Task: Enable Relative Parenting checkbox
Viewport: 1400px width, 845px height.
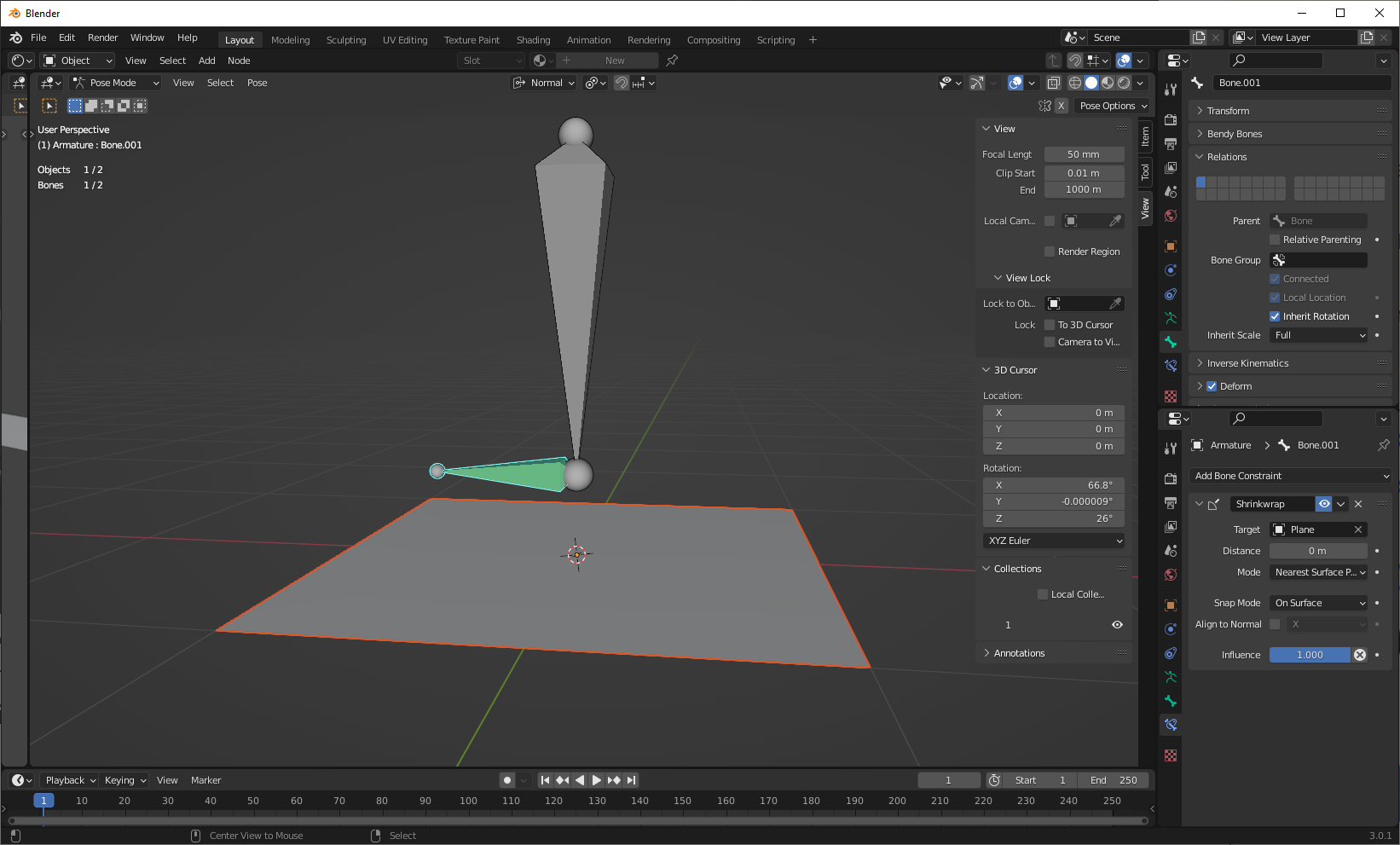Action: point(1275,240)
